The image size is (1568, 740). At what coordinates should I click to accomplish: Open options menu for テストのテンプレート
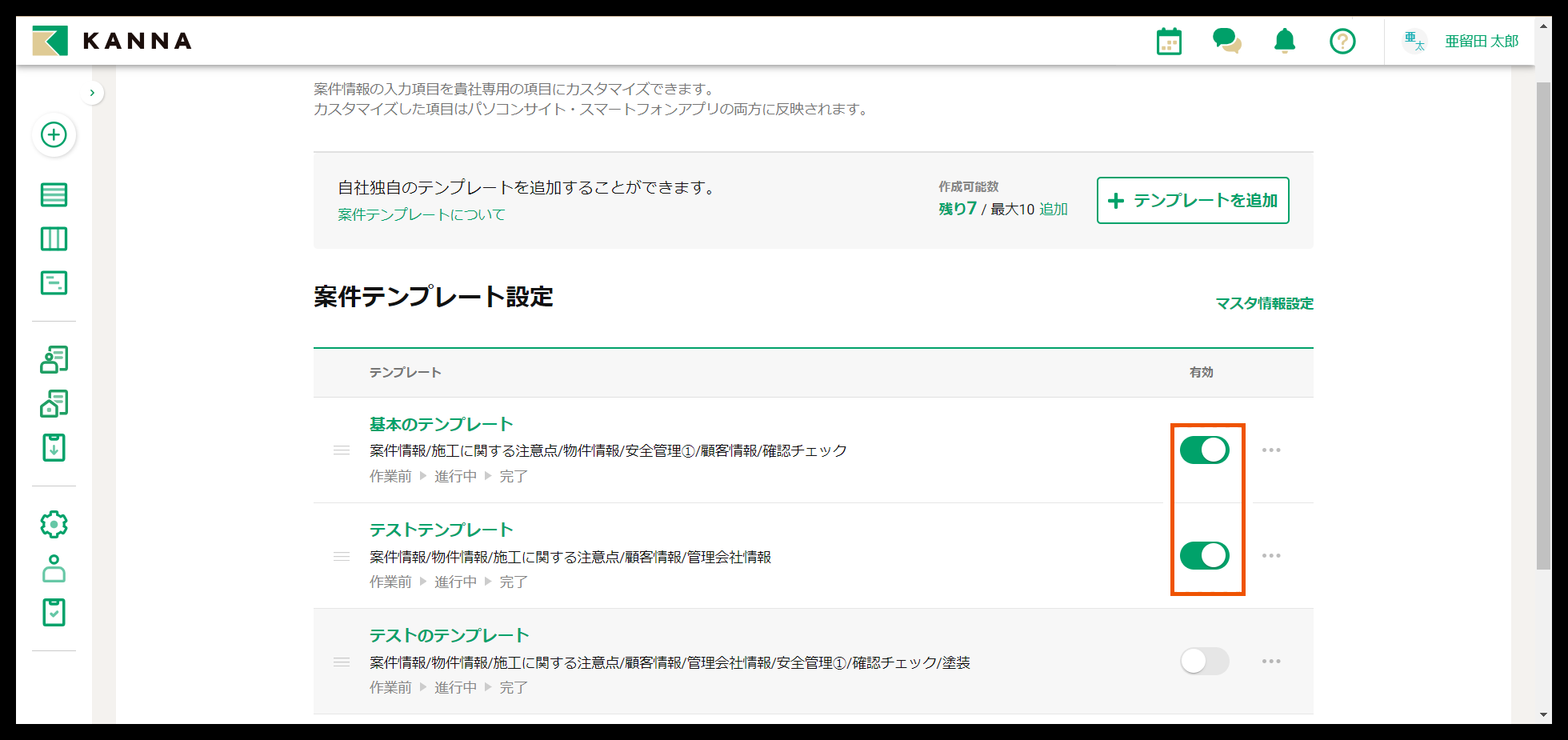click(1271, 662)
